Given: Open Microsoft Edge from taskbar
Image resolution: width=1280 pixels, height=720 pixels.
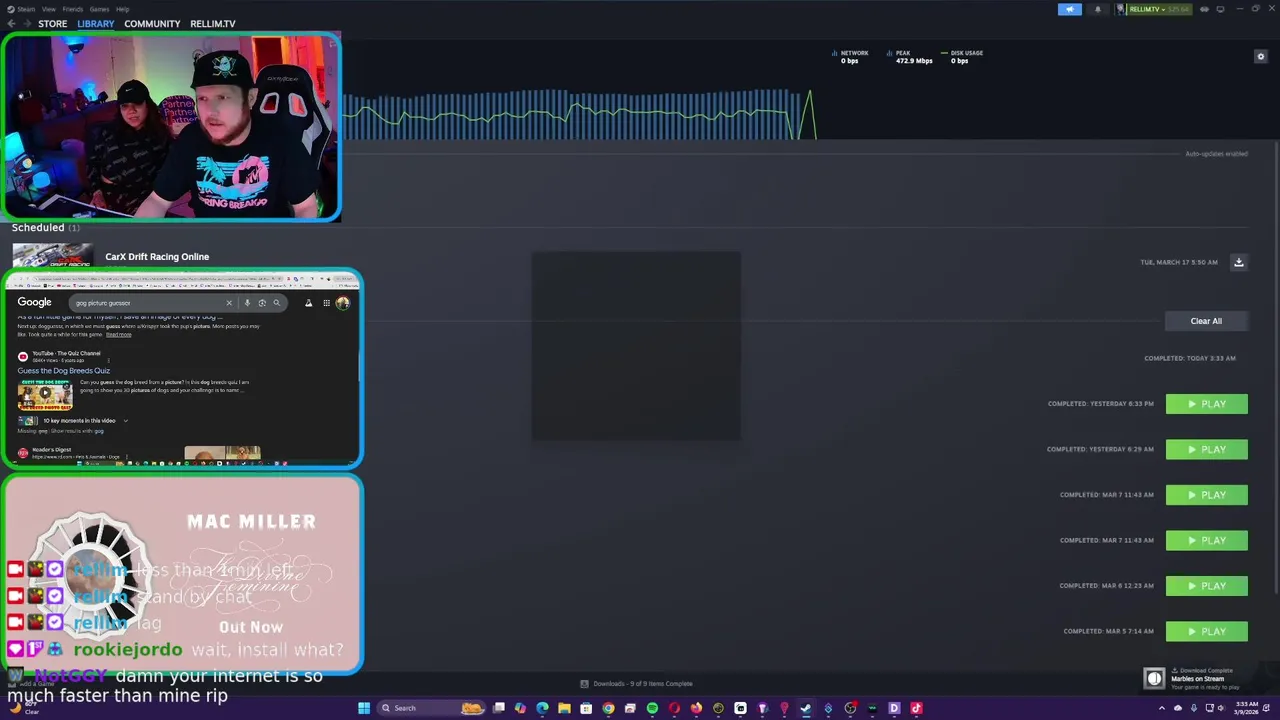Looking at the screenshot, I should 542,708.
